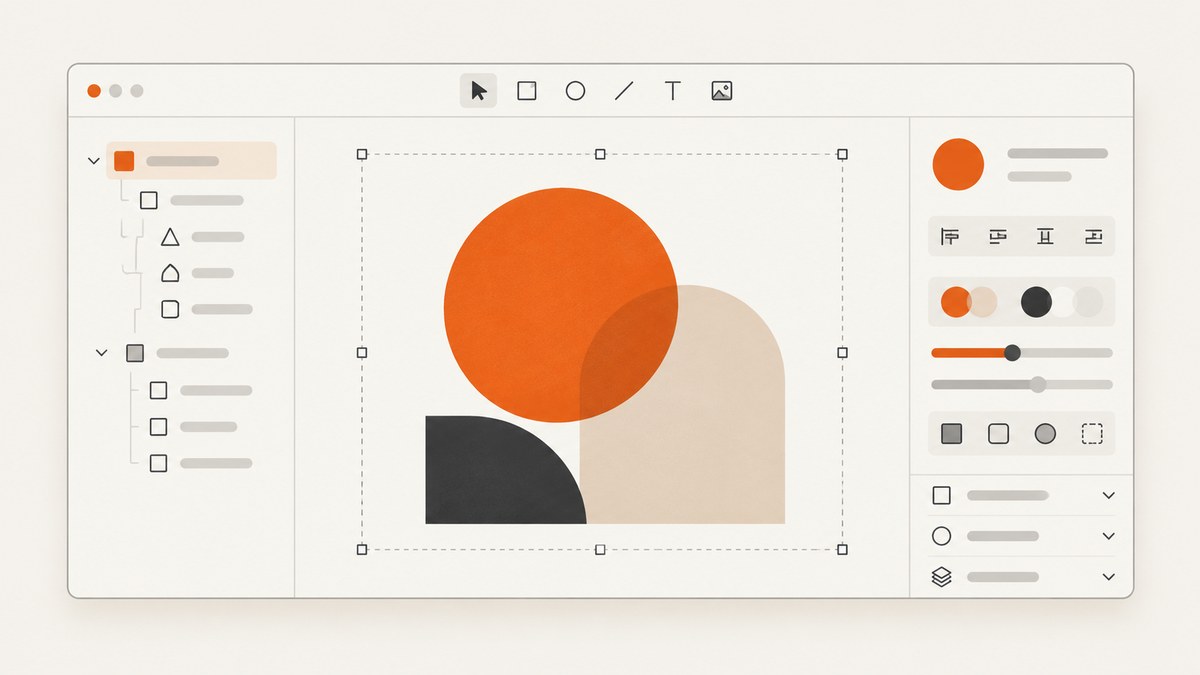Select the square child directly under orange layer

192,200
